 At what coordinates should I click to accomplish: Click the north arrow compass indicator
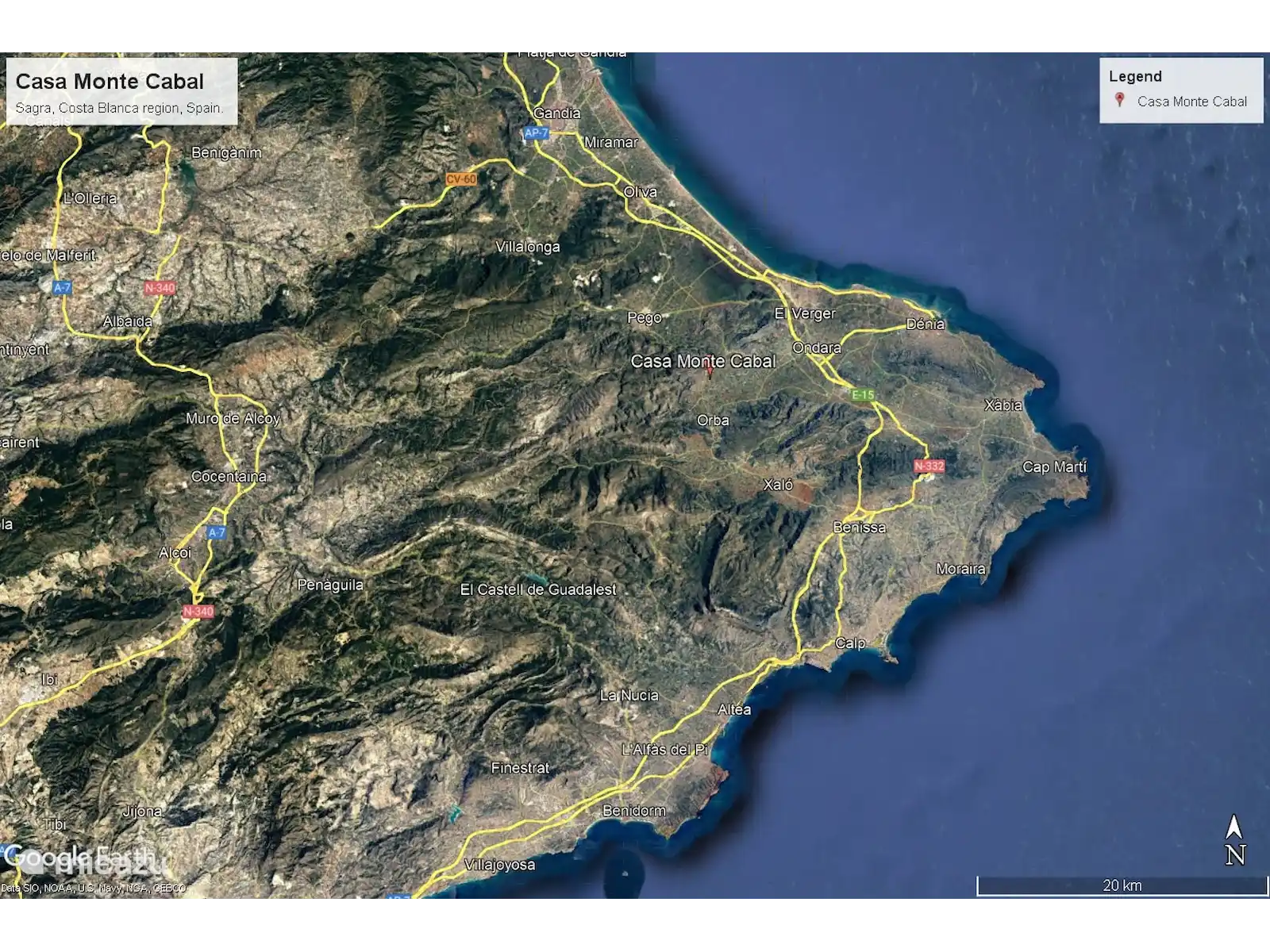pyautogui.click(x=1234, y=841)
